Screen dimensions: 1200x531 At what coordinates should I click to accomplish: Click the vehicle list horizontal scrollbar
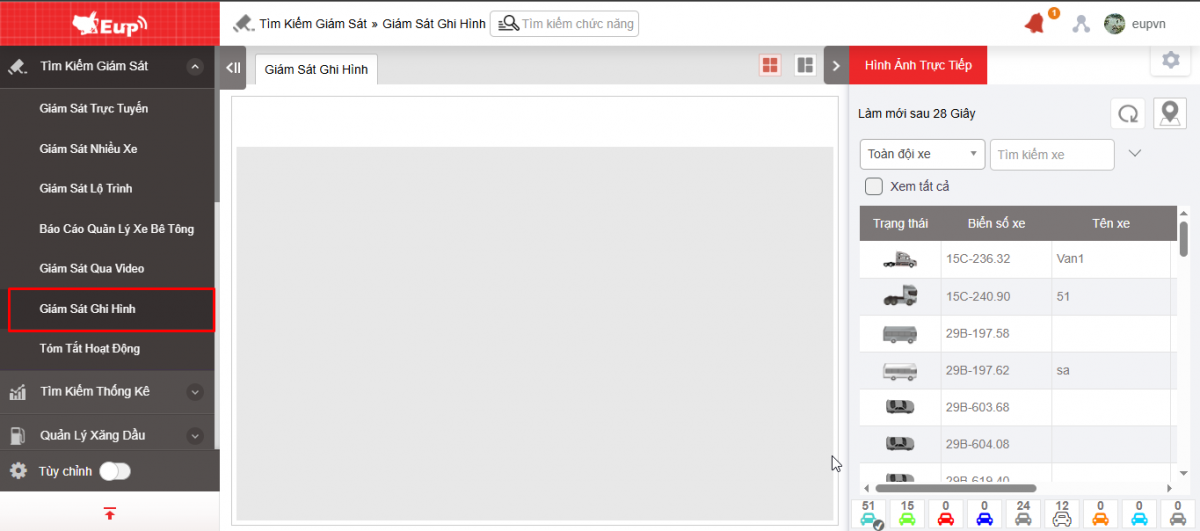[x=956, y=488]
